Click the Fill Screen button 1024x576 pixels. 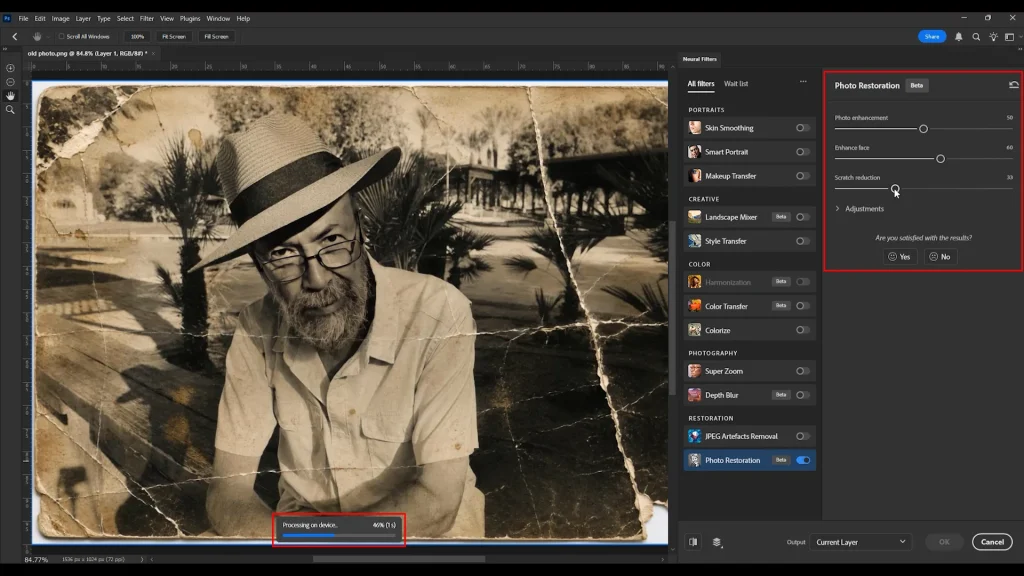point(216,37)
